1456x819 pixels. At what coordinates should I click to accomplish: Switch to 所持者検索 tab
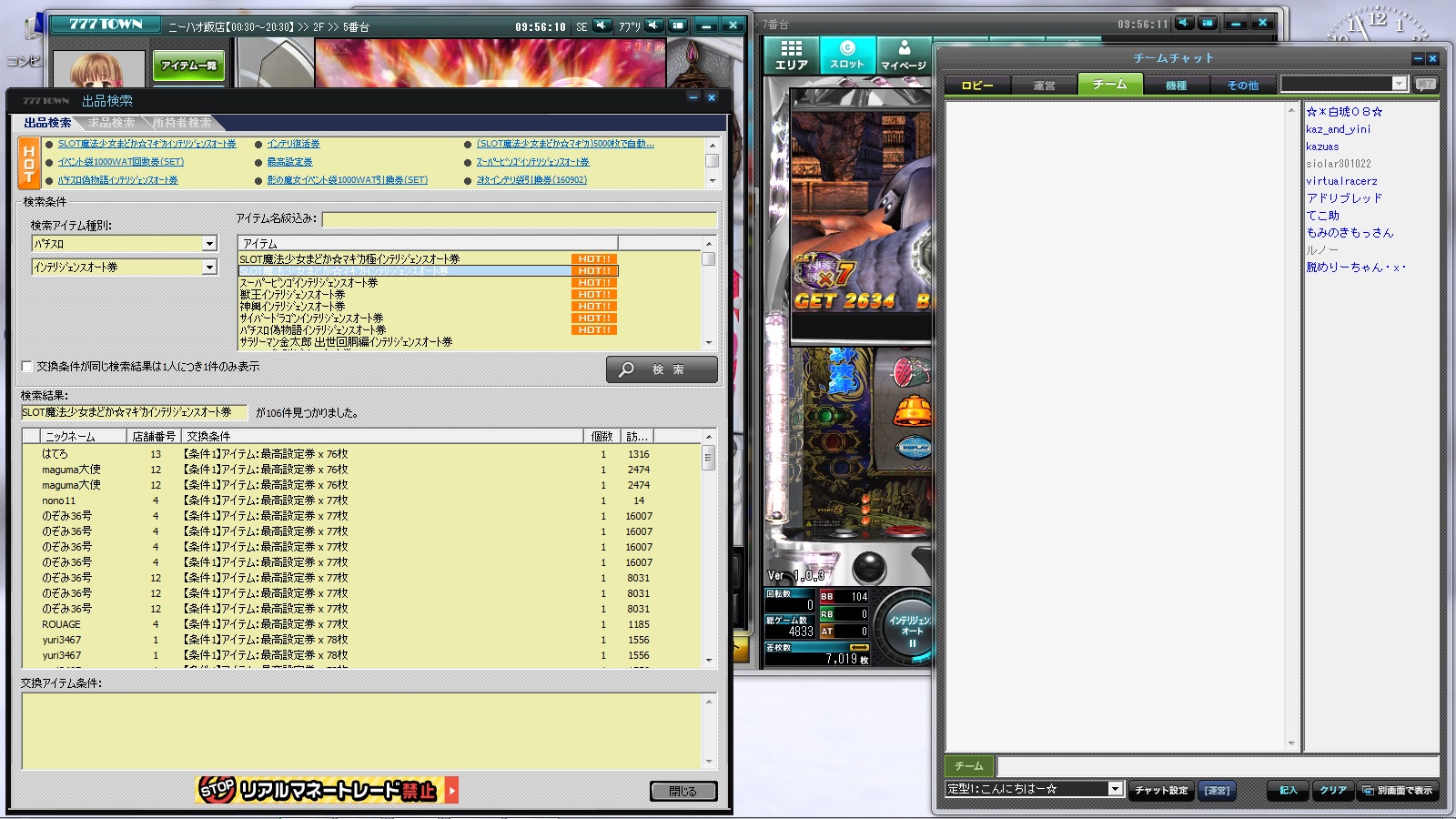coord(182,123)
